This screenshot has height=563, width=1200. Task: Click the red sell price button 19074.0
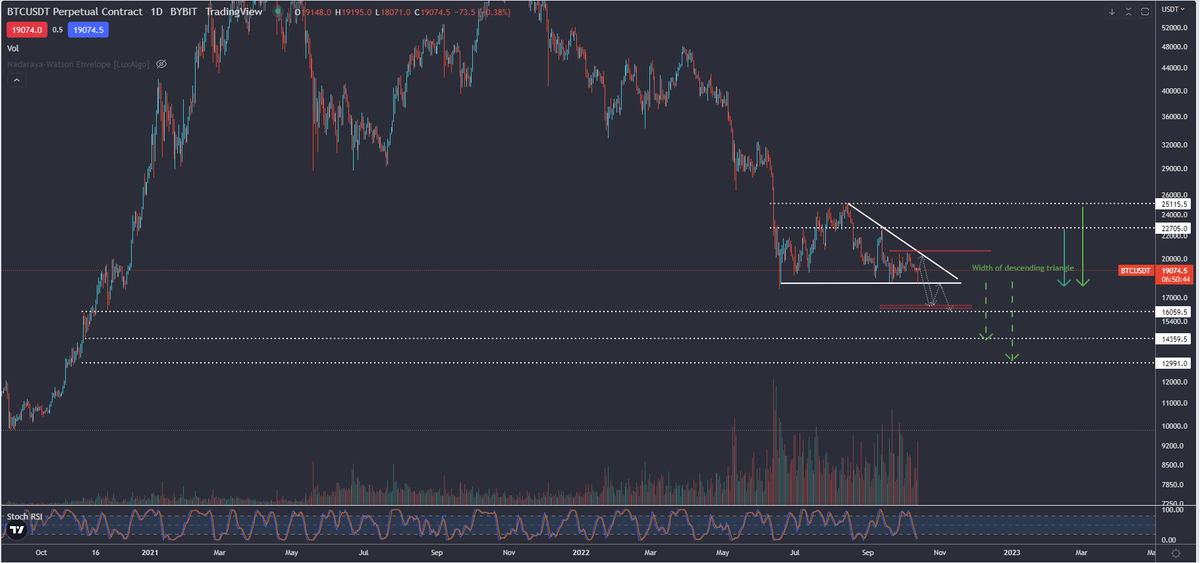click(25, 30)
